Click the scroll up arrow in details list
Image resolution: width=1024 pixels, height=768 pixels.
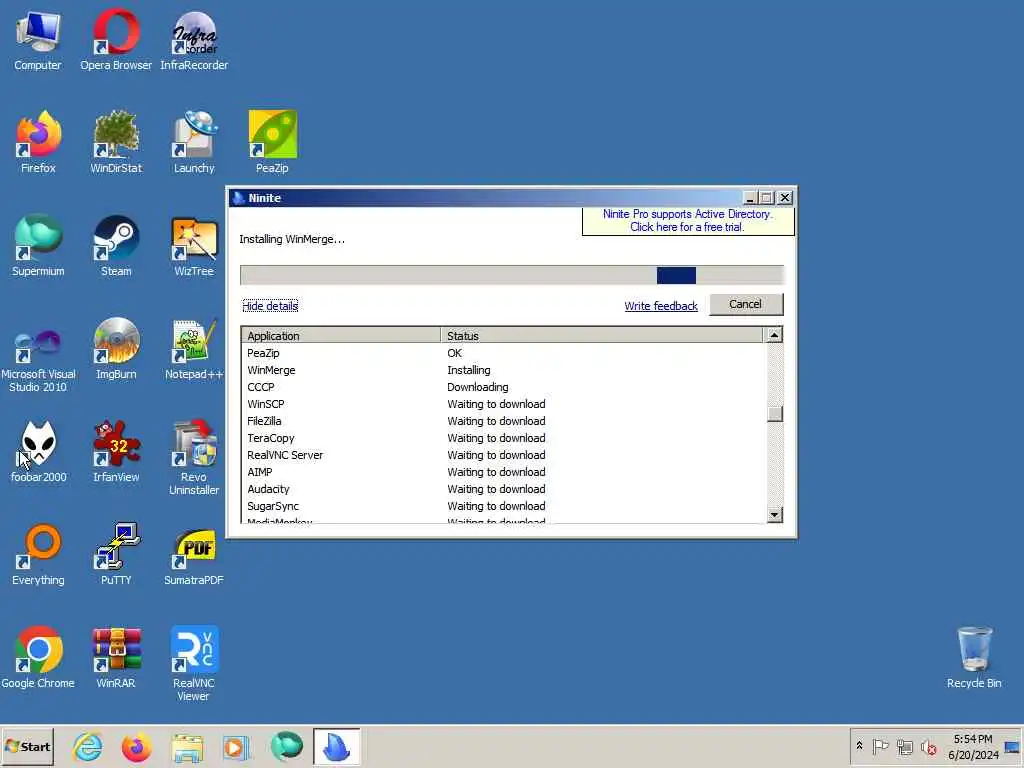pyautogui.click(x=775, y=335)
